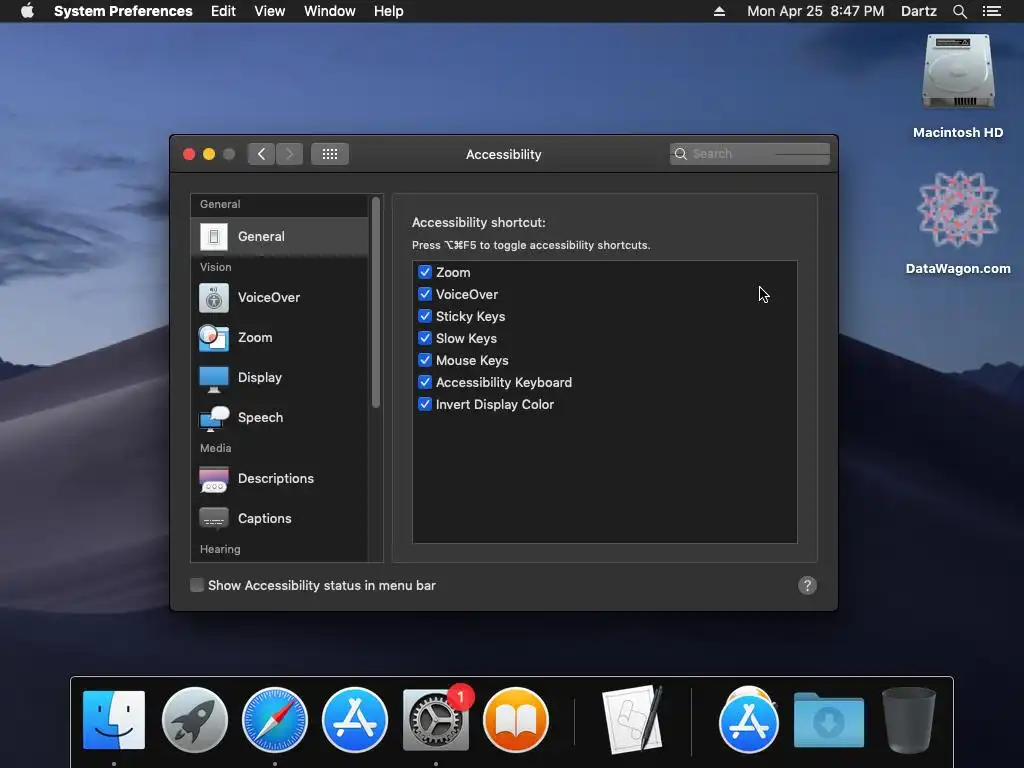This screenshot has height=768, width=1024.
Task: Toggle the Sticky Keys checkbox
Action: (x=425, y=316)
